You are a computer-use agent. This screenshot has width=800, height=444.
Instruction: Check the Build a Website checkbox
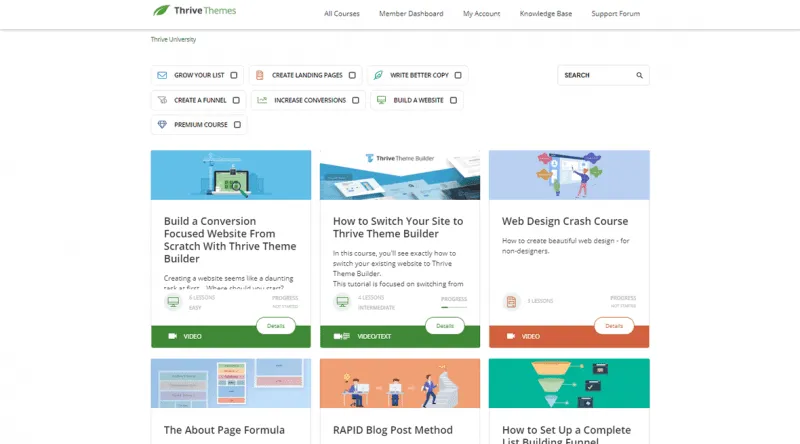454,100
